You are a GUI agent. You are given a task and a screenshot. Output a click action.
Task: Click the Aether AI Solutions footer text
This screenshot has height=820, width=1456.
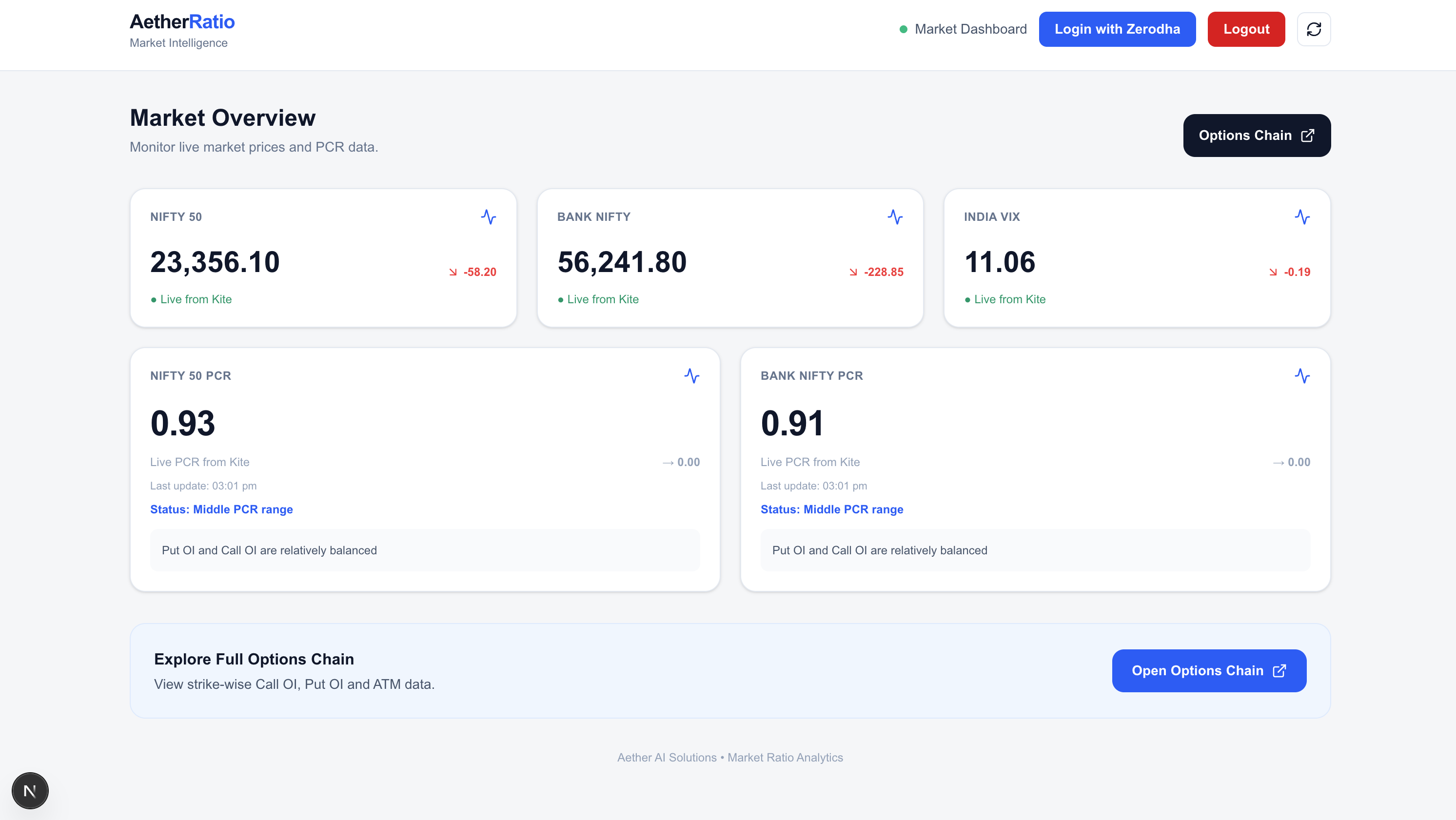730,758
